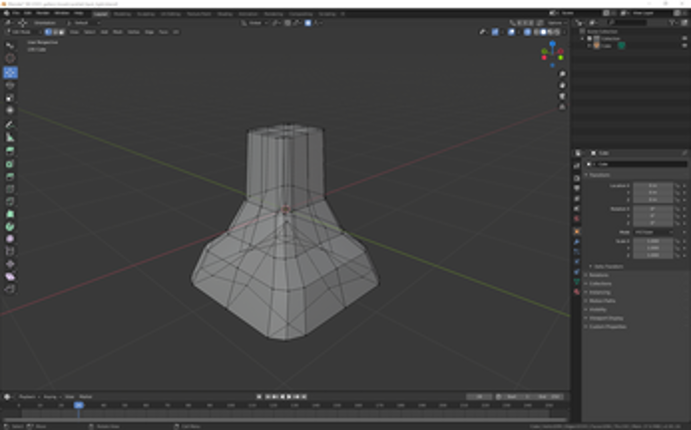Viewport: 691px width, 430px height.
Task: Open the transform orientation Global dropdown
Action: 253,23
